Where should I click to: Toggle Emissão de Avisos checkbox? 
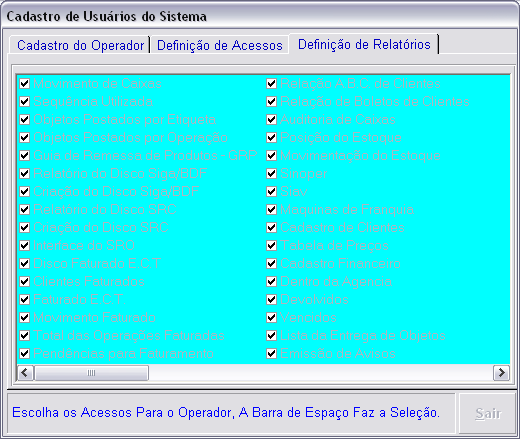pyautogui.click(x=272, y=353)
